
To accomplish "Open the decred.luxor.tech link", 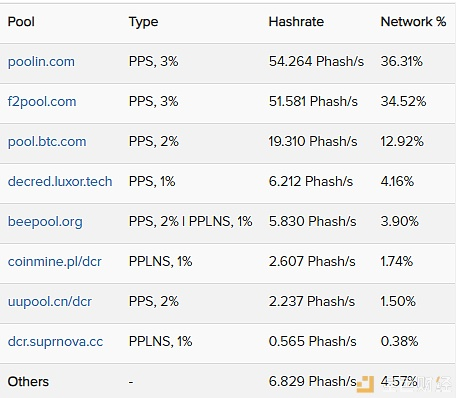I will 60,182.
